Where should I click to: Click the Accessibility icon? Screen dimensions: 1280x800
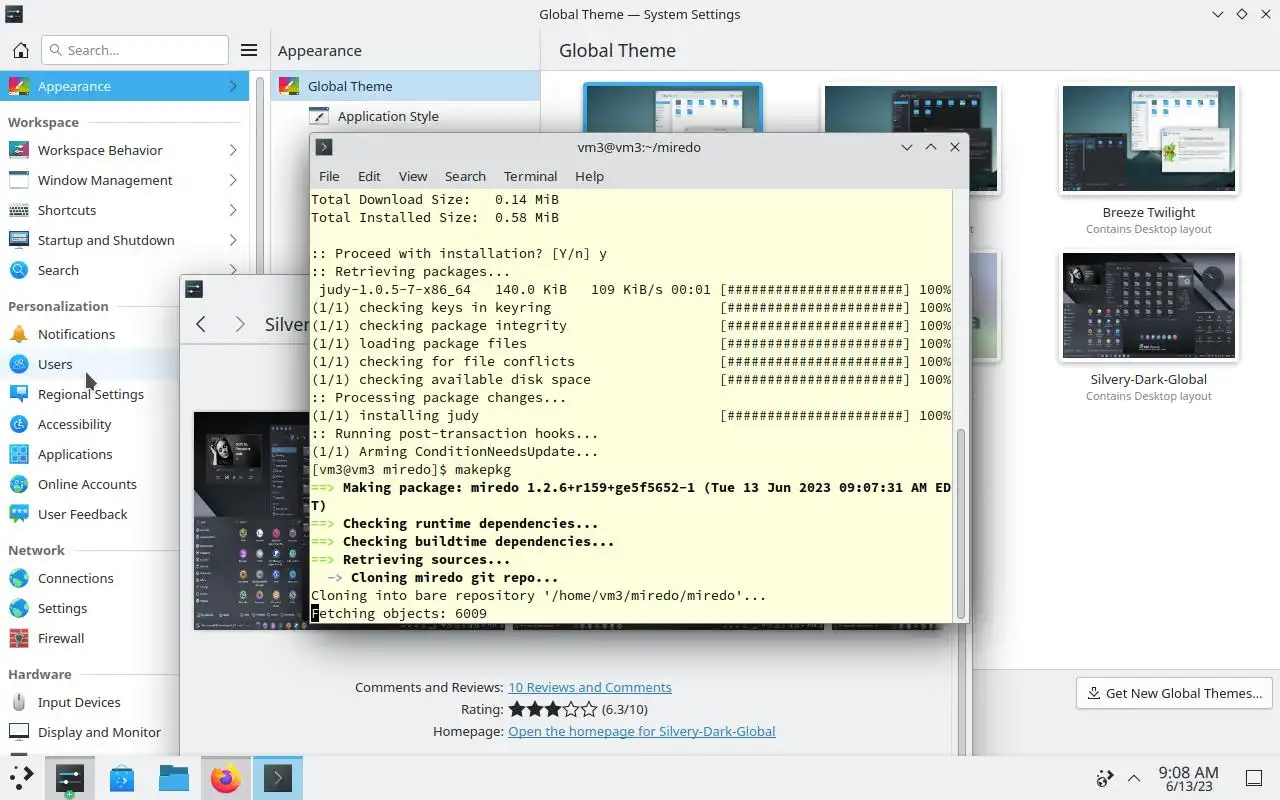point(19,424)
